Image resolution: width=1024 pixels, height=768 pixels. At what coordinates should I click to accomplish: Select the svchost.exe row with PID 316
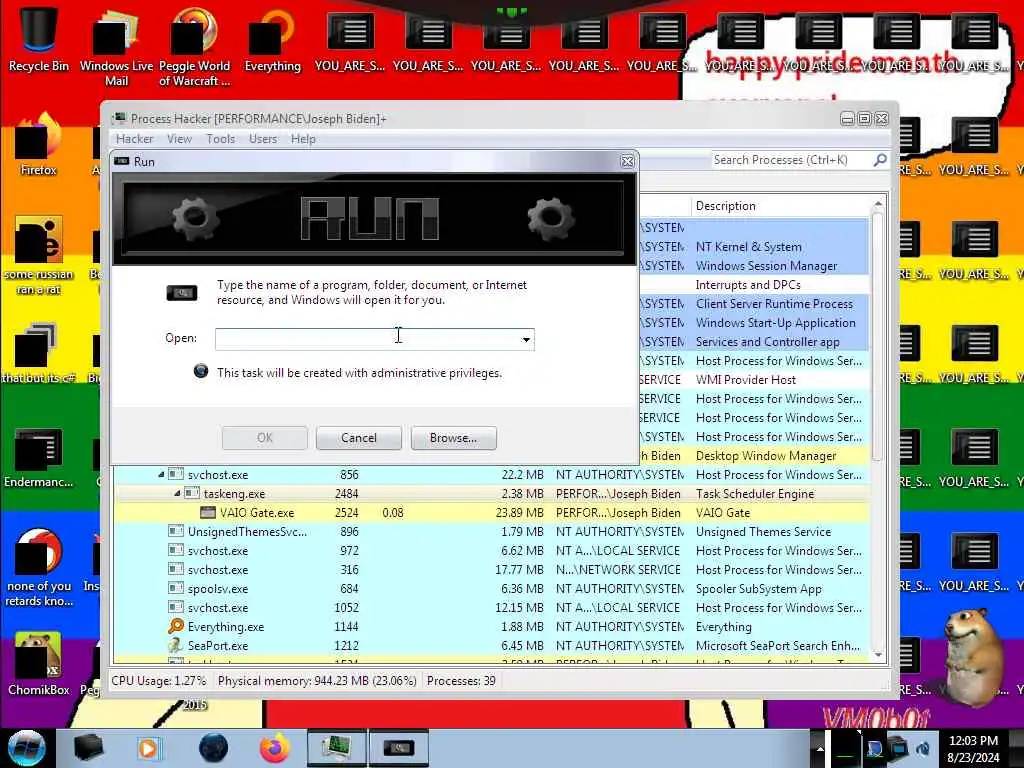[x=491, y=569]
